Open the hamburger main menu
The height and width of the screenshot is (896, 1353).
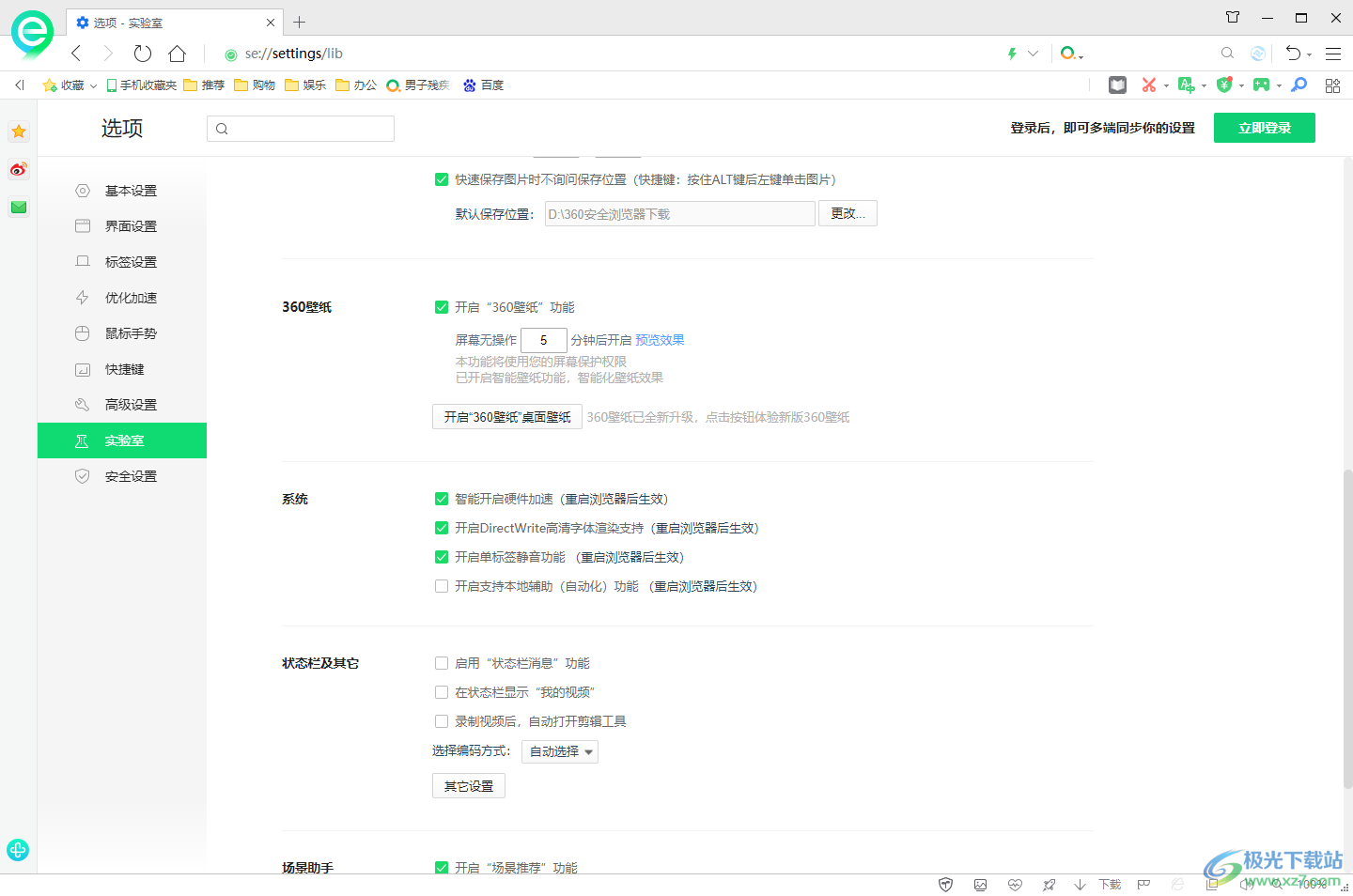coord(1333,54)
